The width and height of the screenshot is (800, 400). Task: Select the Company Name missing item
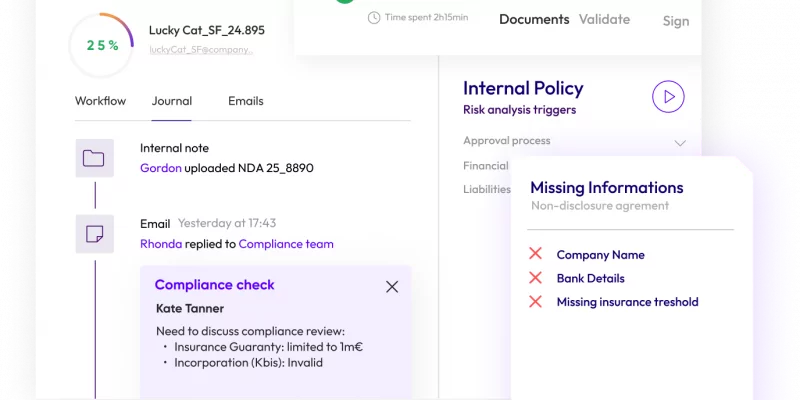(600, 255)
